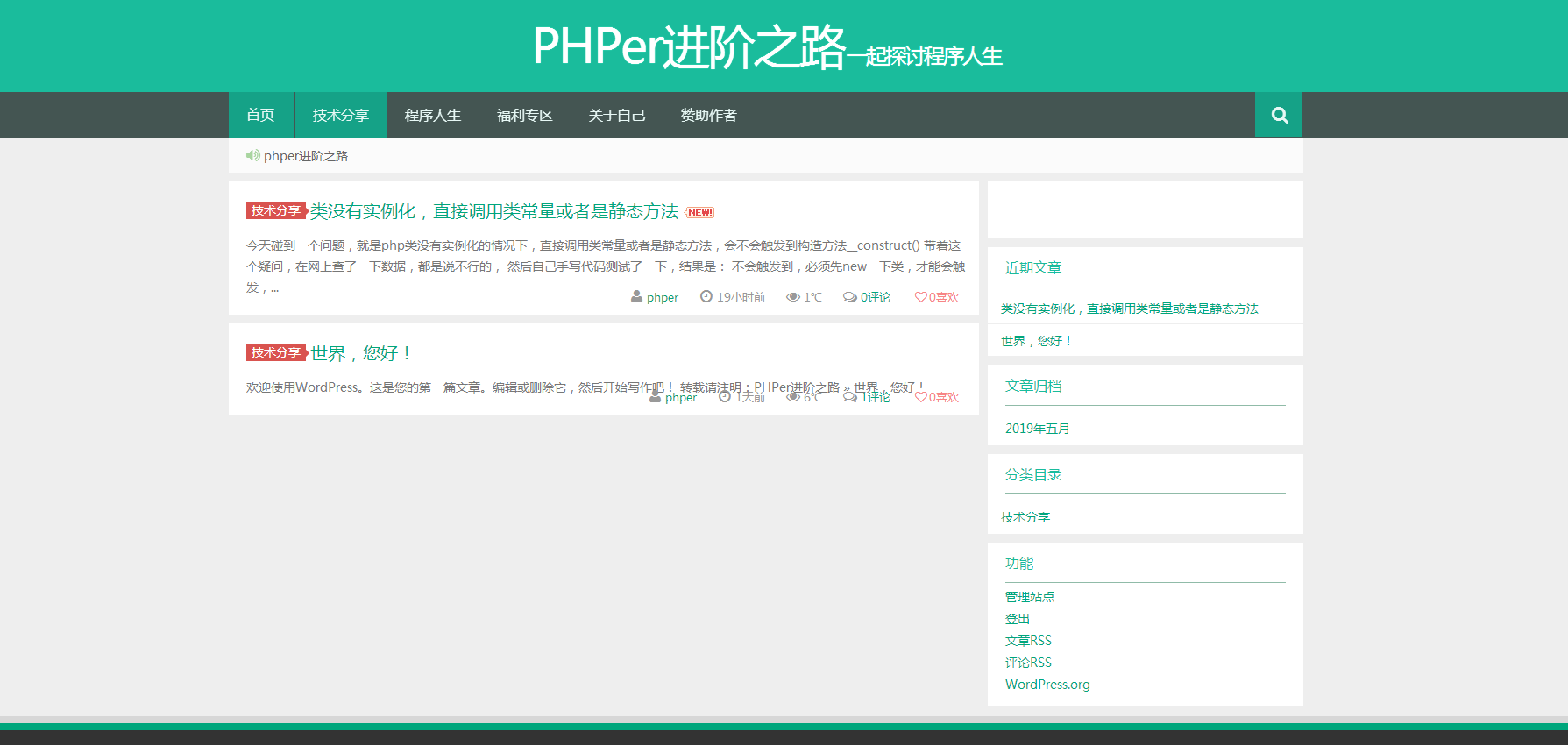Click the eye views icon beside 1℃
Screen dimensions: 1568x745
pos(792,297)
